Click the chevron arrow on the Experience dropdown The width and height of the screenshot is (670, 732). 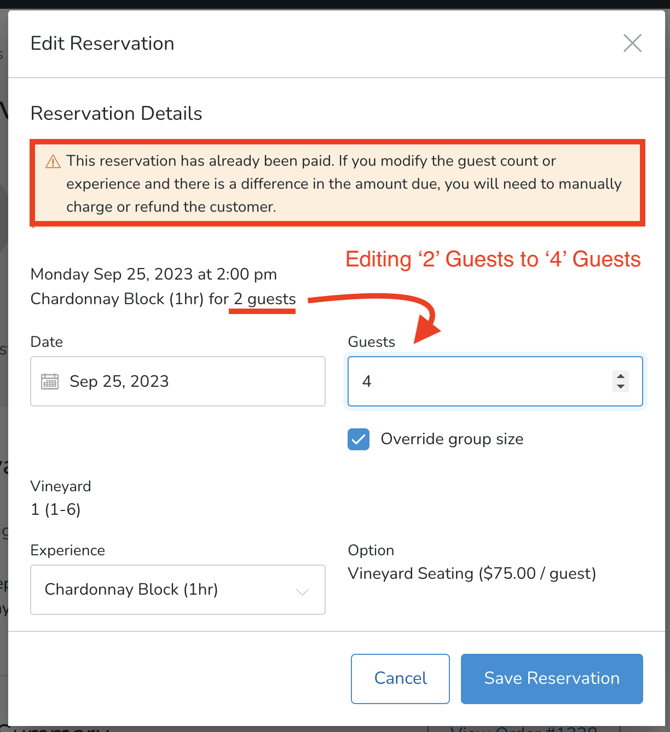coord(302,591)
